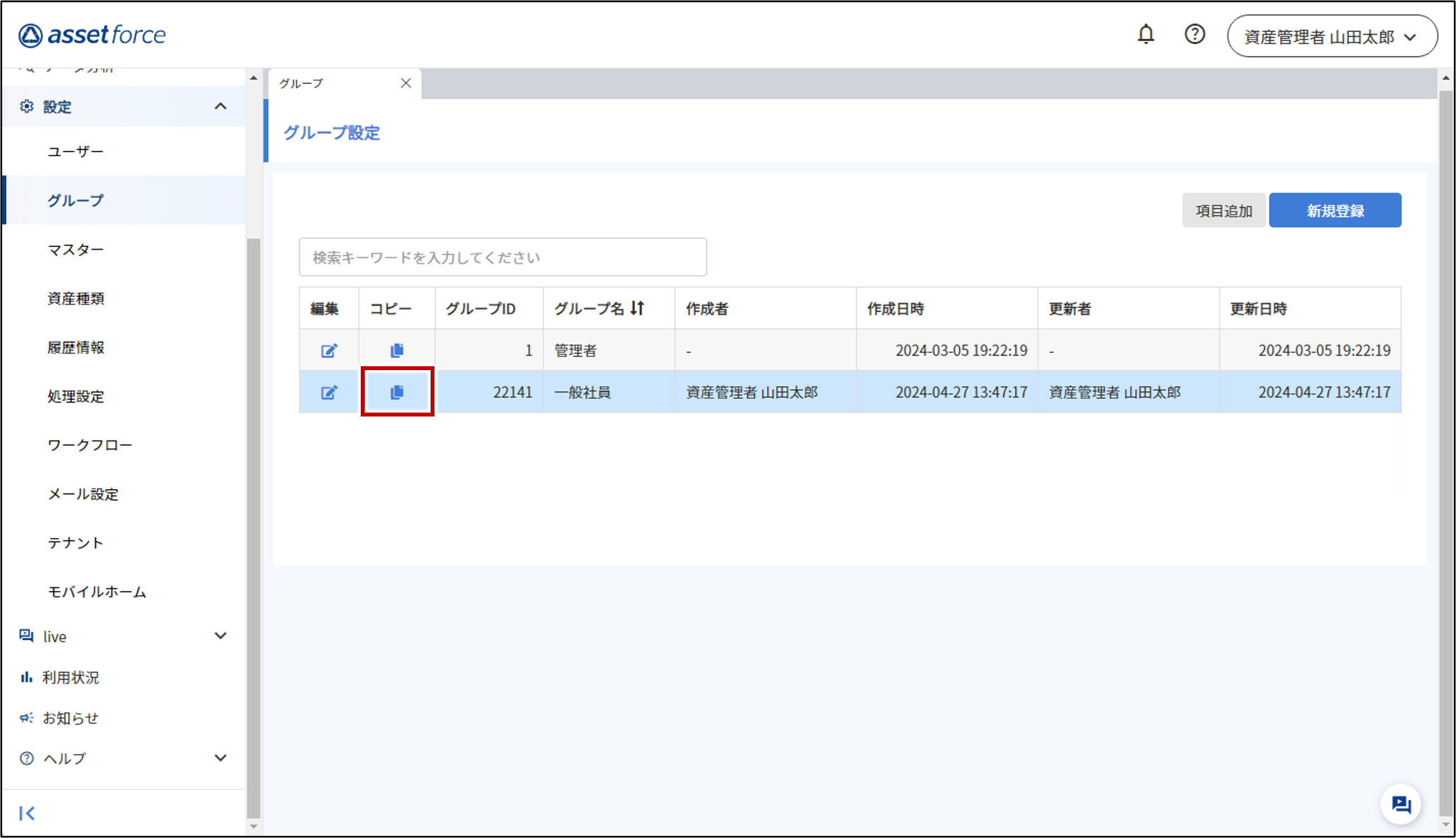Open メール設定 in the sidebar
The height and width of the screenshot is (838, 1456).
click(83, 494)
